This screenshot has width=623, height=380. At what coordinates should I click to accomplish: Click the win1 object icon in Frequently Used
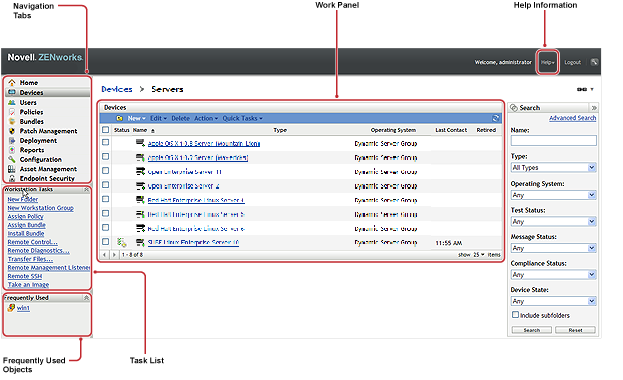coord(11,308)
